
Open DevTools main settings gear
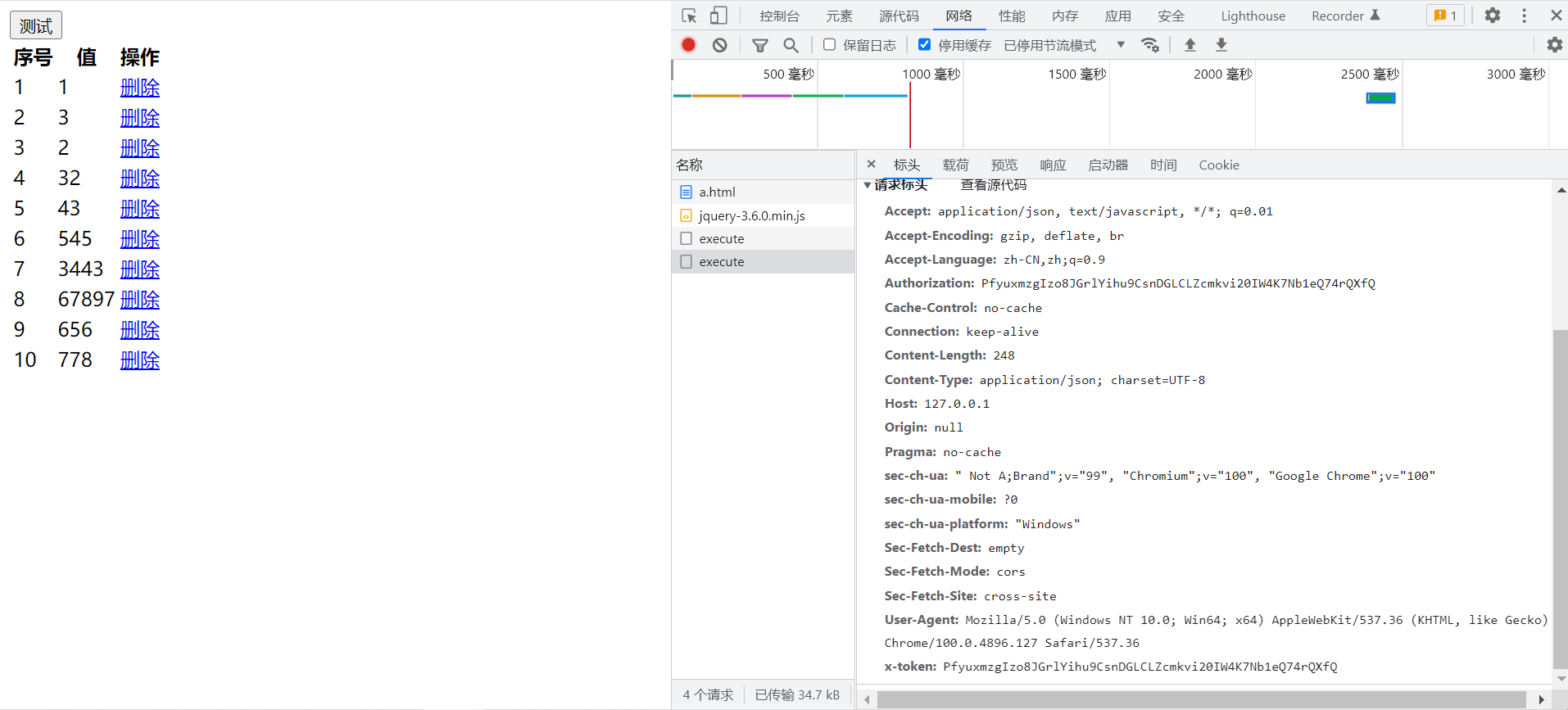1493,16
